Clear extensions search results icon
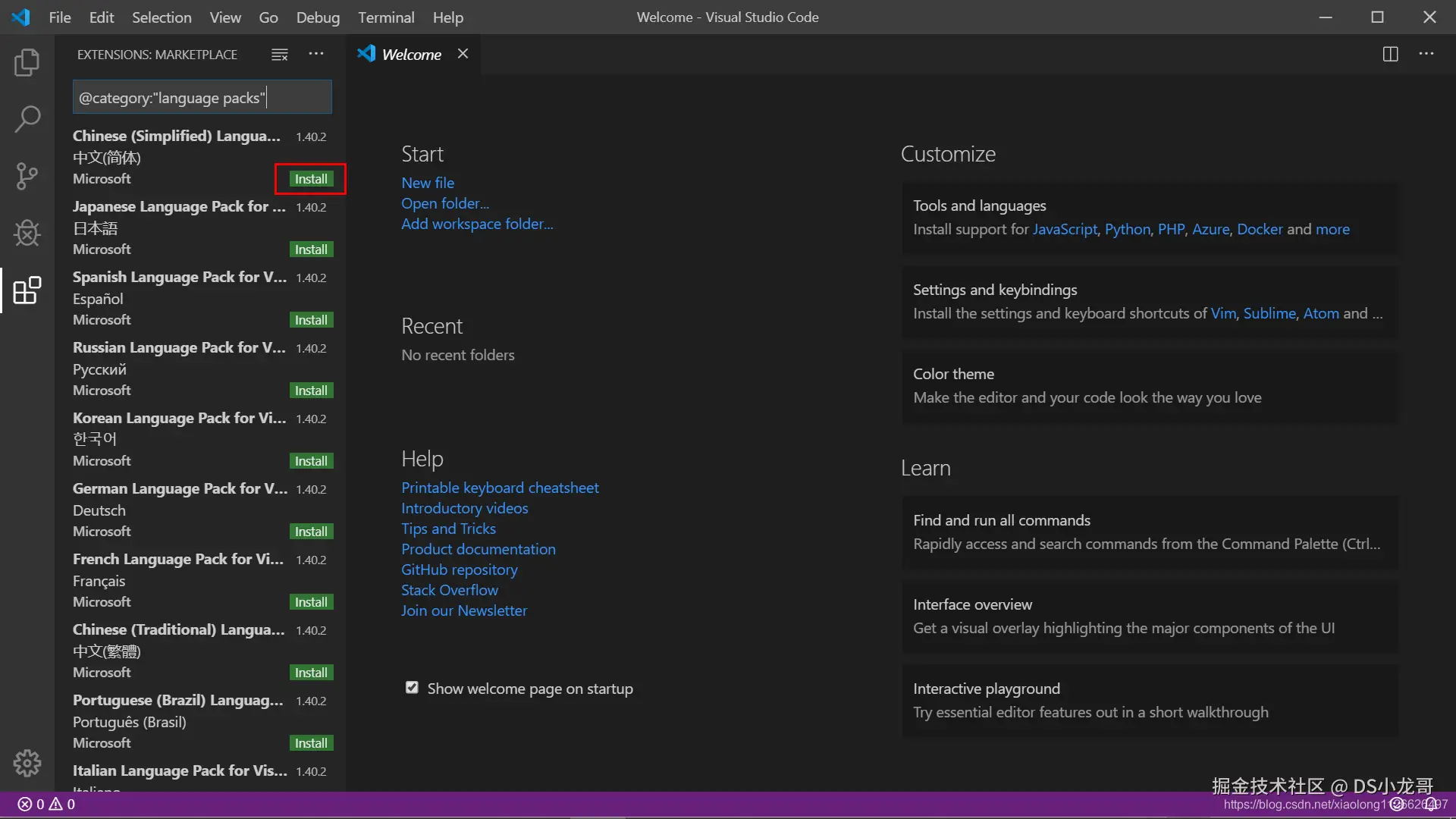The width and height of the screenshot is (1456, 819). click(x=280, y=55)
